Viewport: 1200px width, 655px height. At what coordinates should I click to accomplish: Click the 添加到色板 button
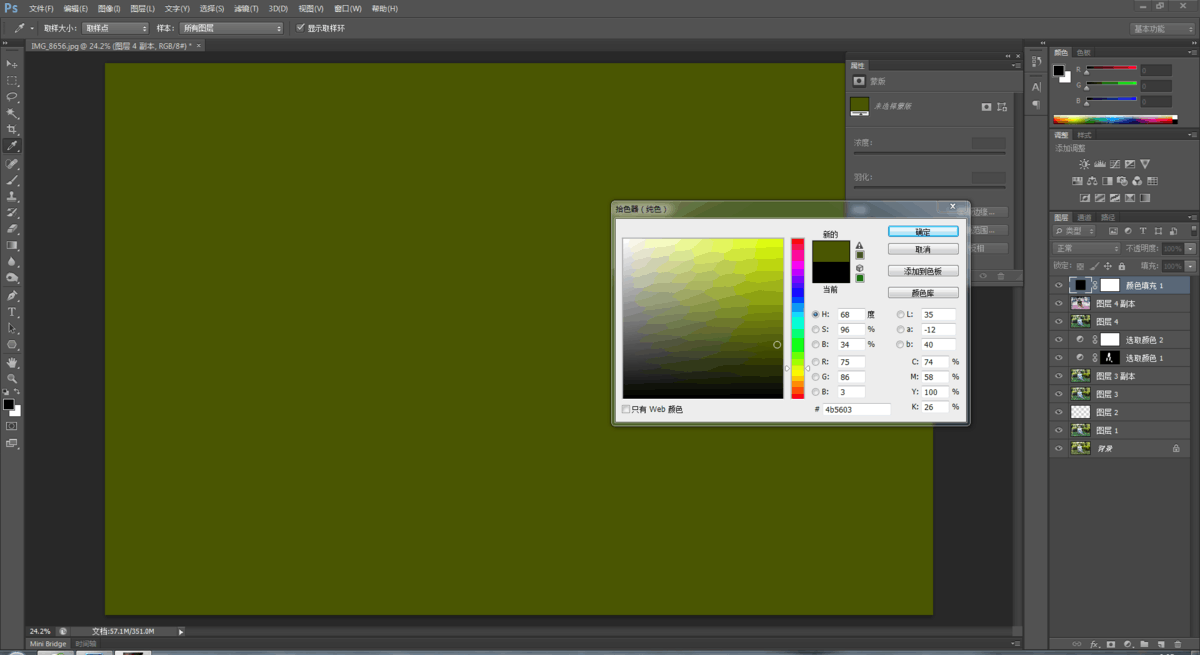[x=923, y=271]
